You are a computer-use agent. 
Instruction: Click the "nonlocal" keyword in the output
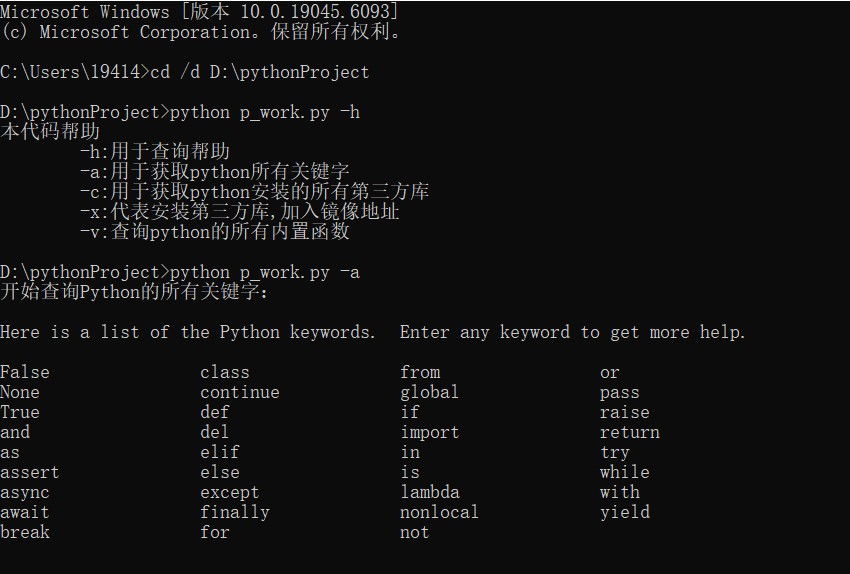[x=439, y=512]
